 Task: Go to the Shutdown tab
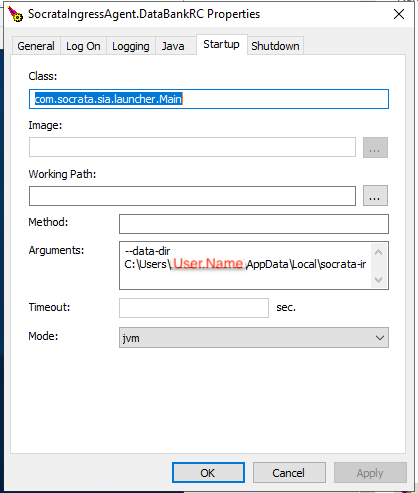(275, 46)
